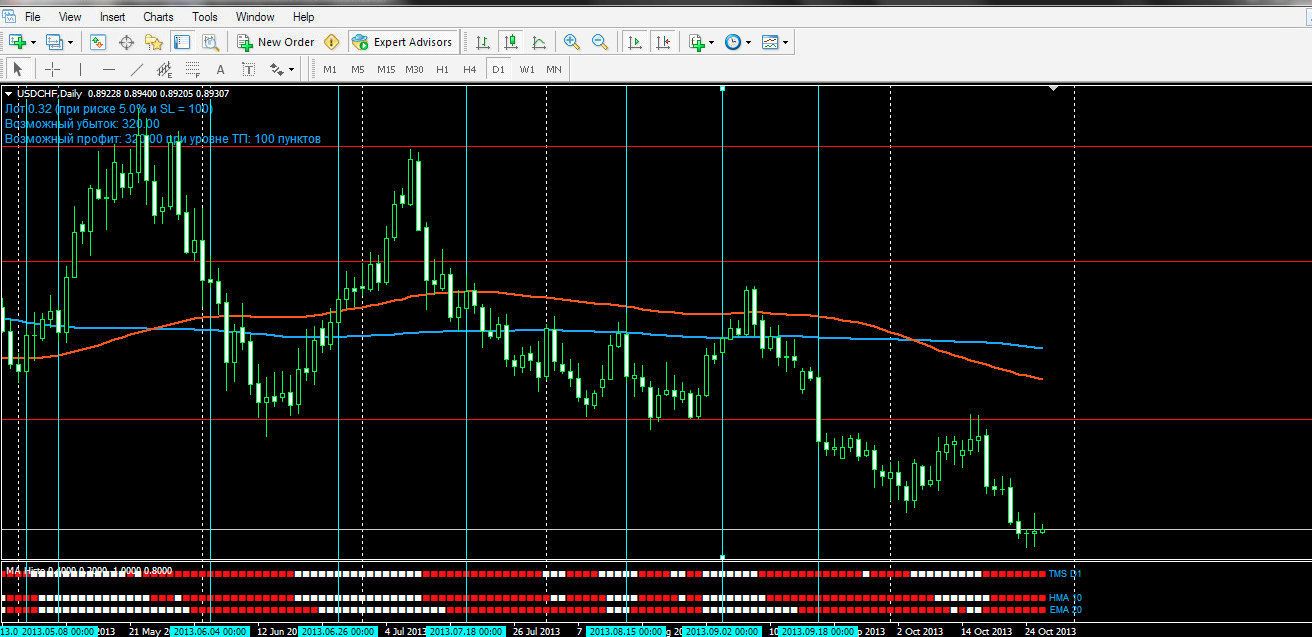
Task: Switch to M1 timeframe
Action: (330, 69)
